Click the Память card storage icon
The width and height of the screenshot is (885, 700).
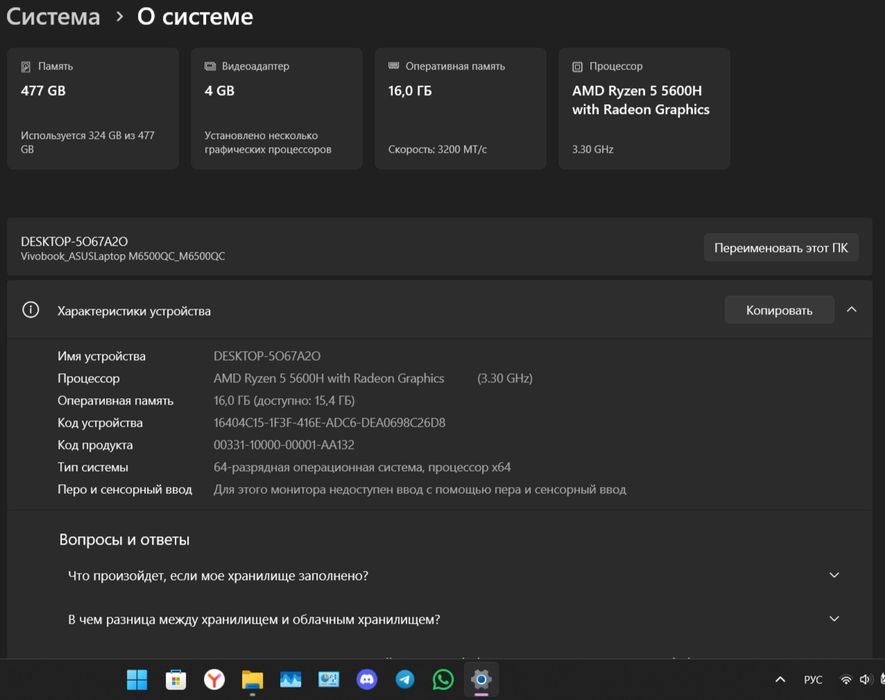(x=26, y=67)
